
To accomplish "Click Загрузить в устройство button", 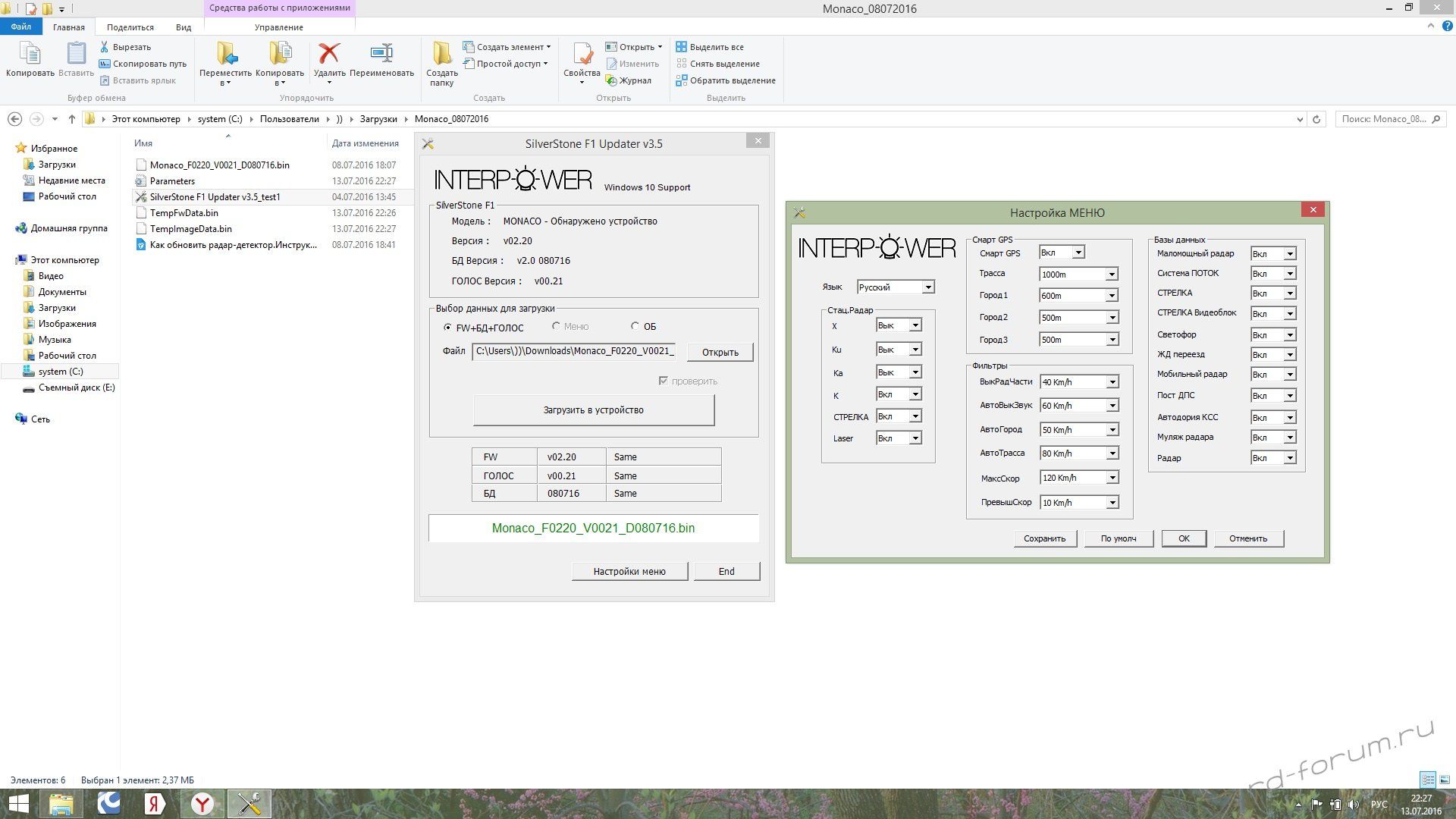I will (594, 410).
